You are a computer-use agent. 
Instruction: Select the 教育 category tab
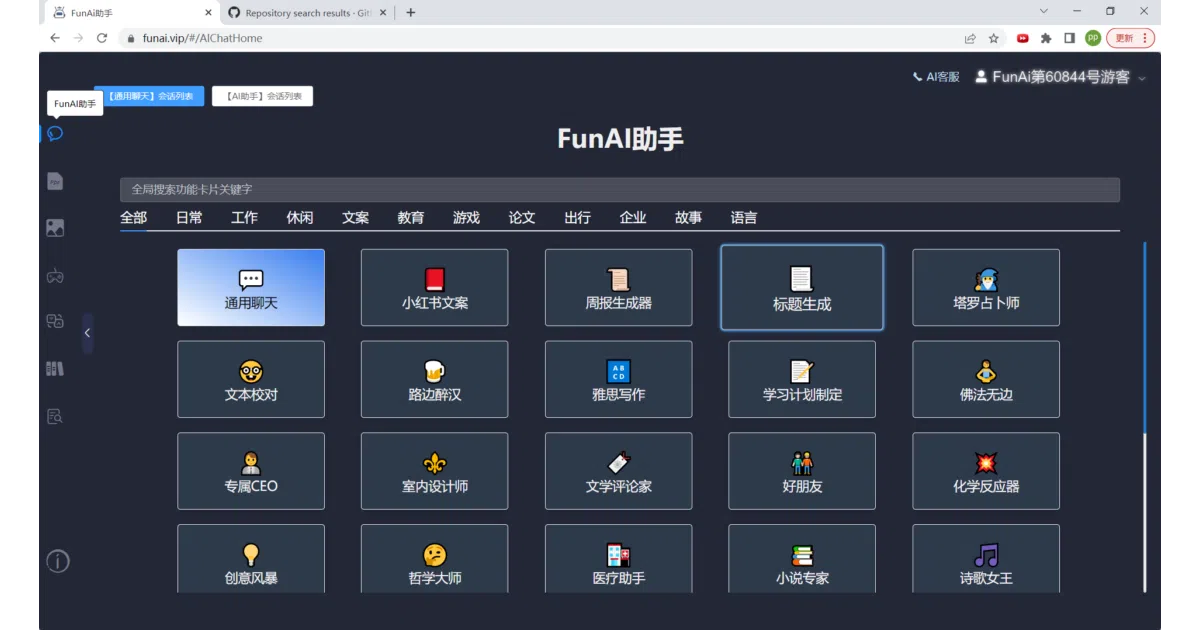[411, 217]
